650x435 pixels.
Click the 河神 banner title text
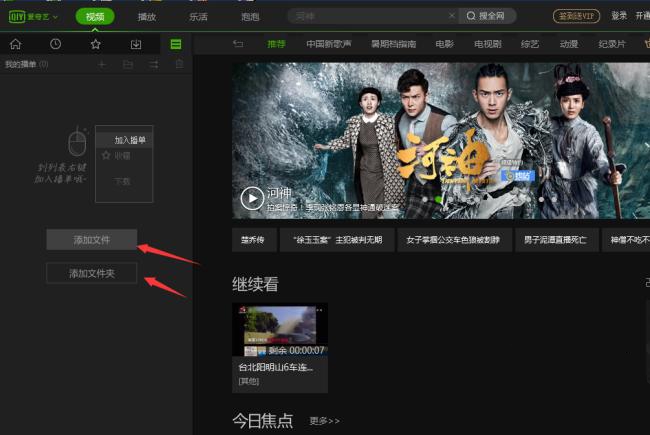coord(279,193)
